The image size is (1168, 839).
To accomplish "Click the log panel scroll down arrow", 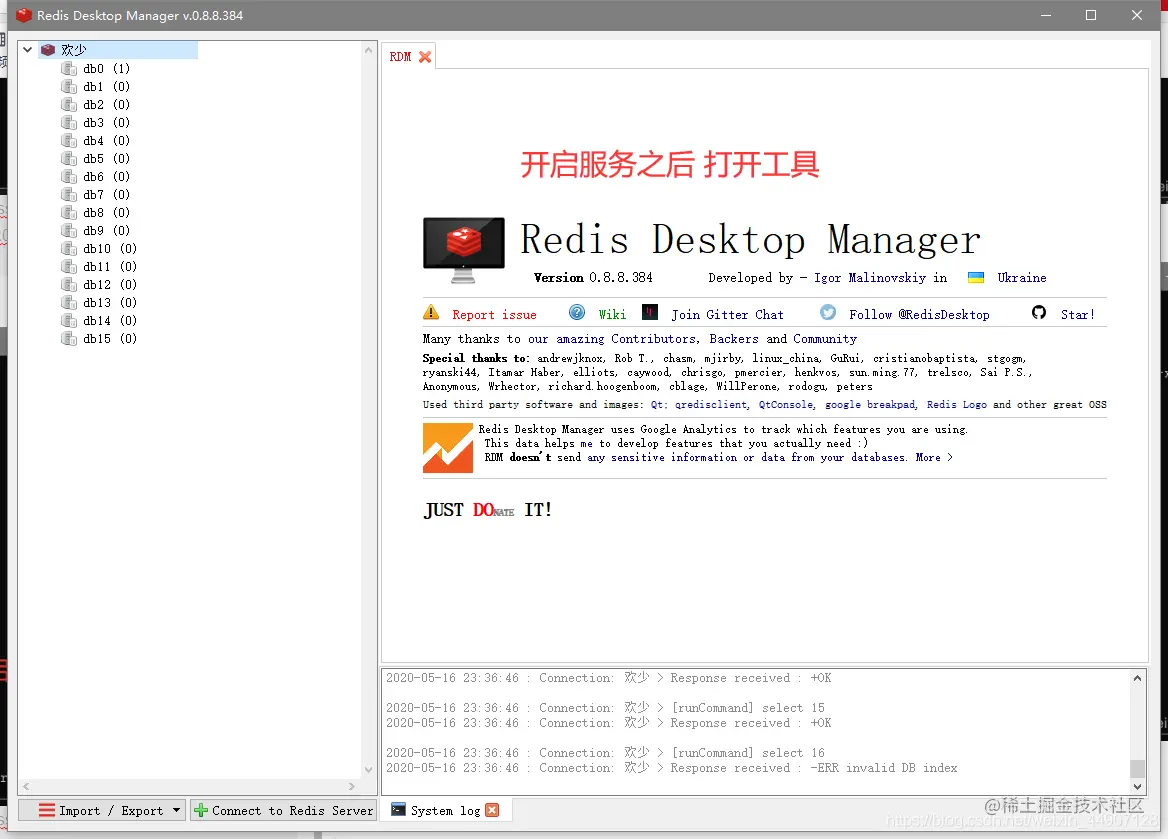I will 1137,786.
